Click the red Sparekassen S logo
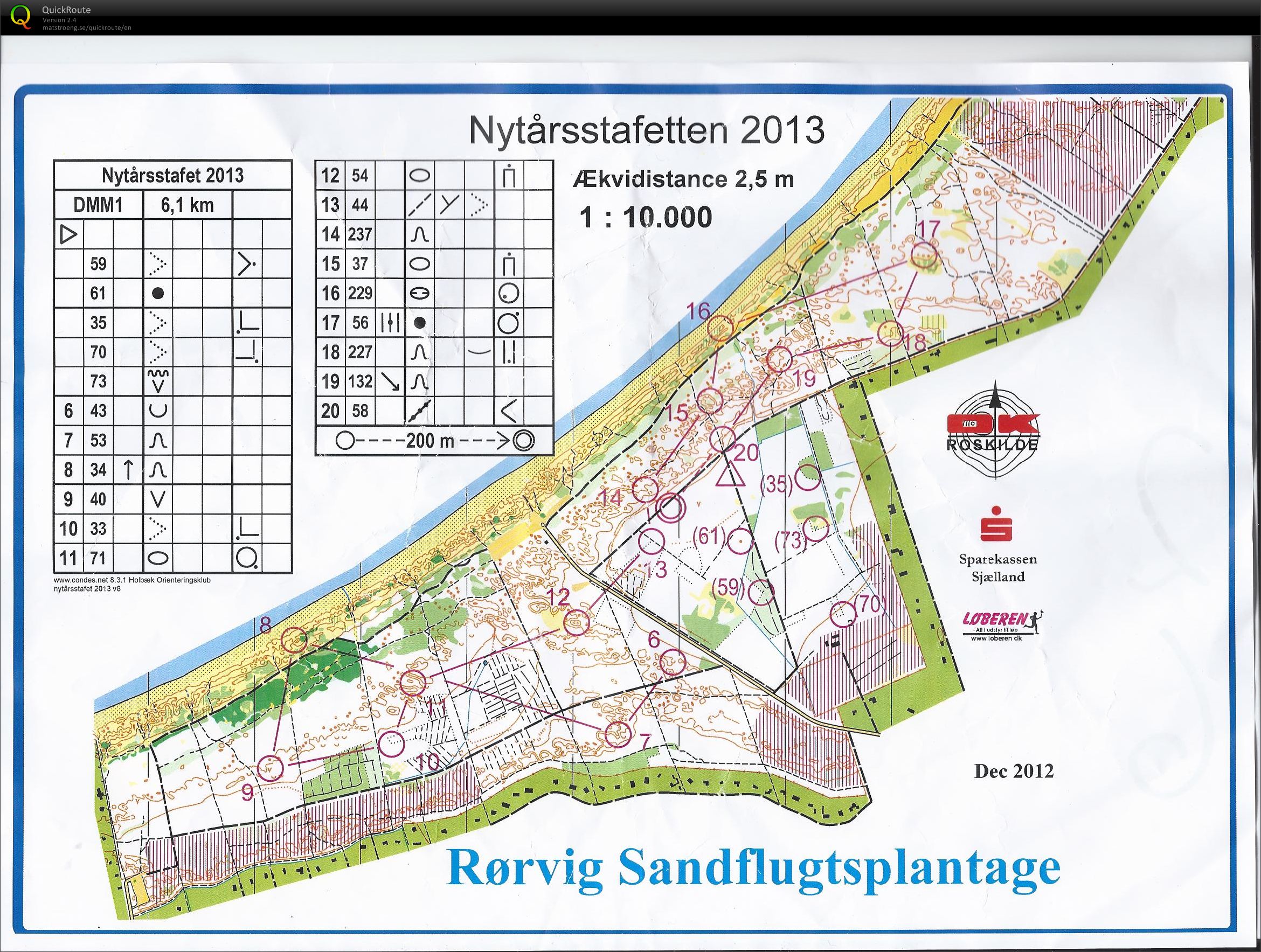Image resolution: width=1261 pixels, height=952 pixels. [995, 523]
